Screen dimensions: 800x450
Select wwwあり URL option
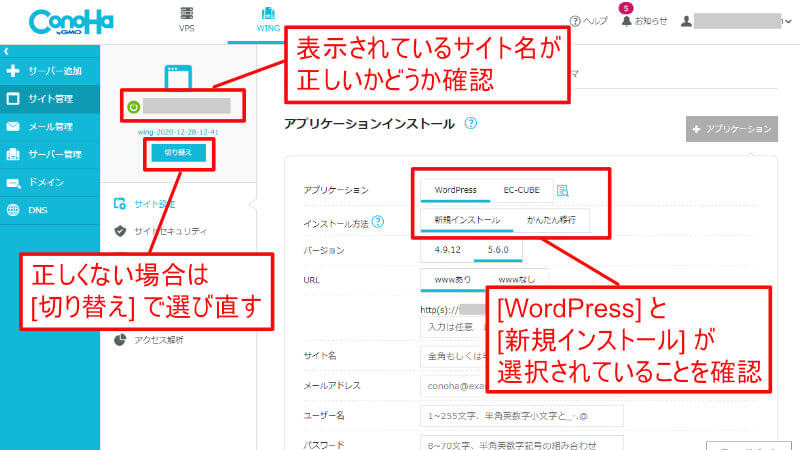coord(453,280)
